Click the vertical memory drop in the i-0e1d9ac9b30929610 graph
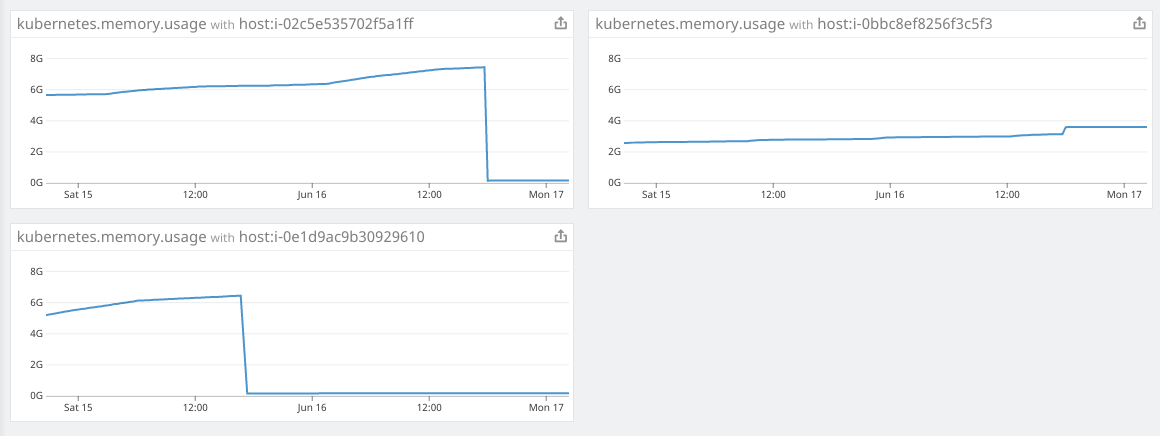Viewport: 1160px width, 436px height. tap(245, 345)
